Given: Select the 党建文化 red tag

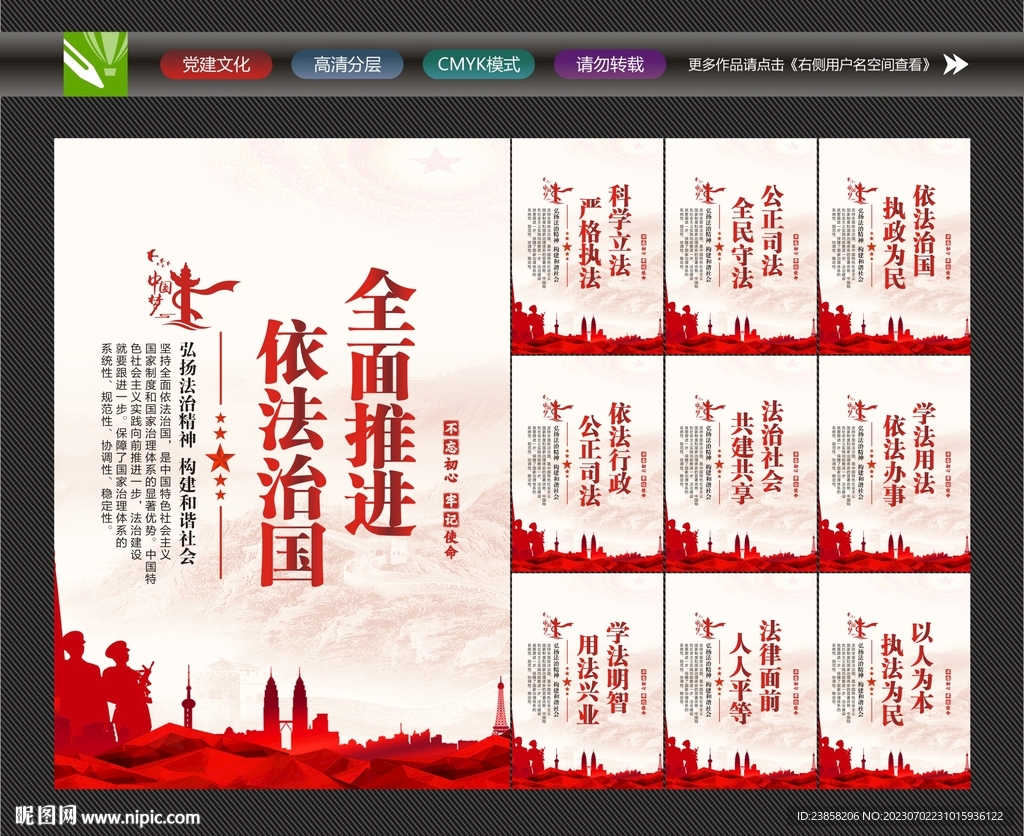Looking at the screenshot, I should click(215, 62).
